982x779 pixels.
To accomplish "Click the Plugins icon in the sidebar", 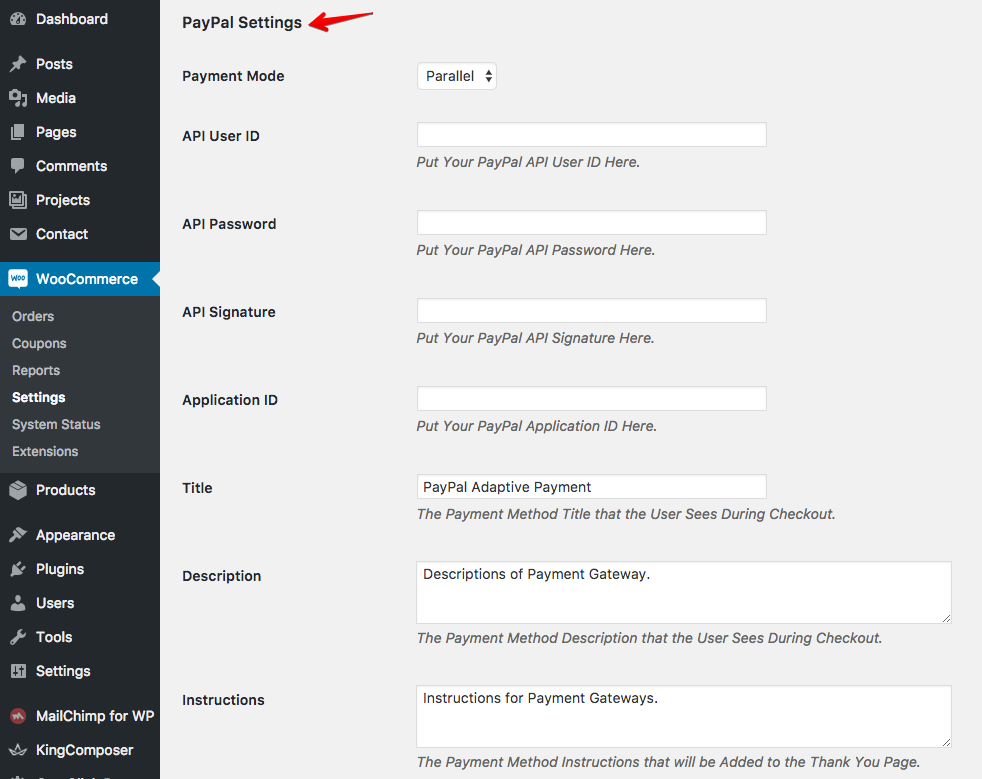I will pos(18,568).
